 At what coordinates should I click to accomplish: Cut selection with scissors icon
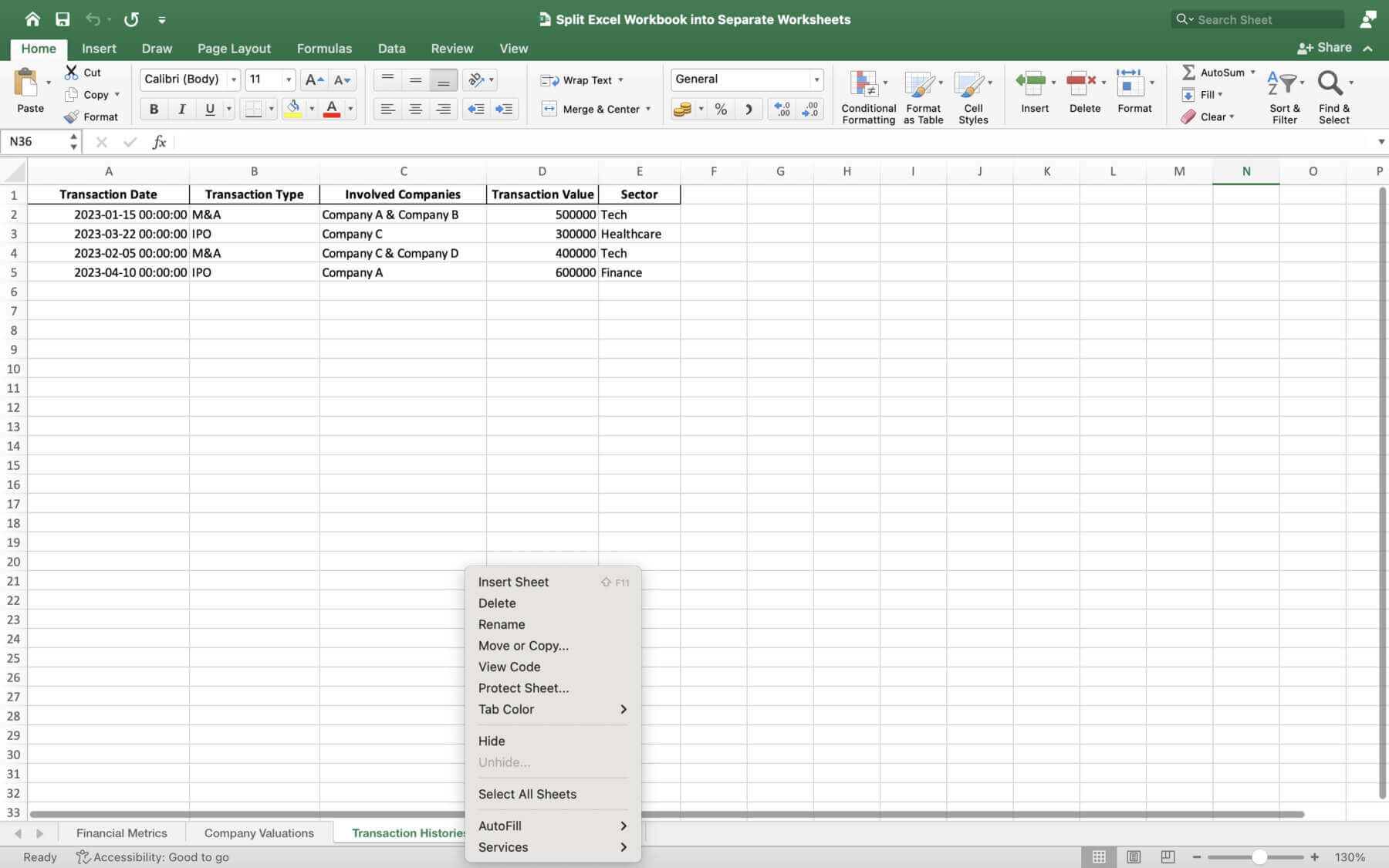click(72, 73)
